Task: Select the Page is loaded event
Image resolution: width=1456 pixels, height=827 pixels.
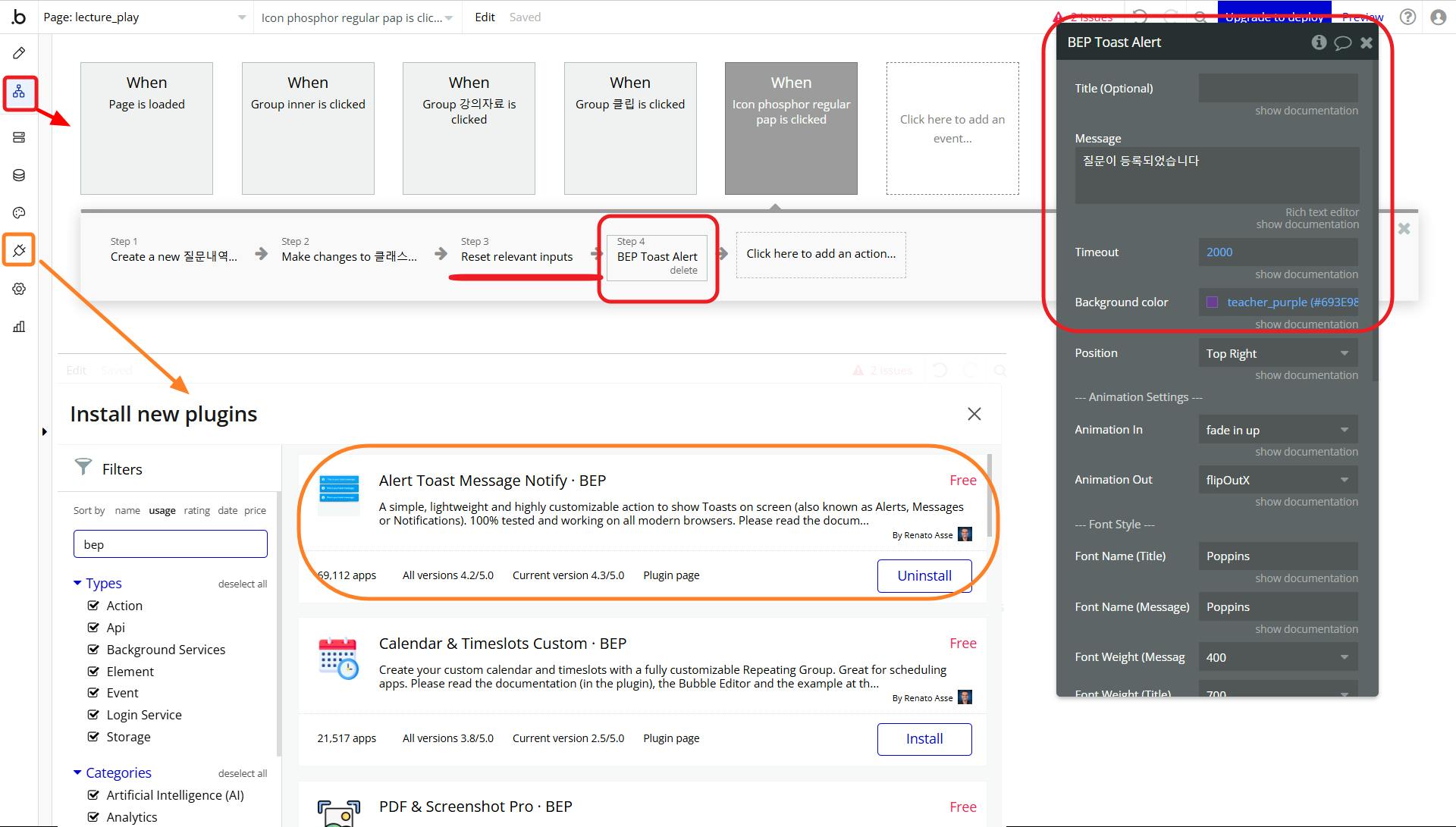Action: 146,128
